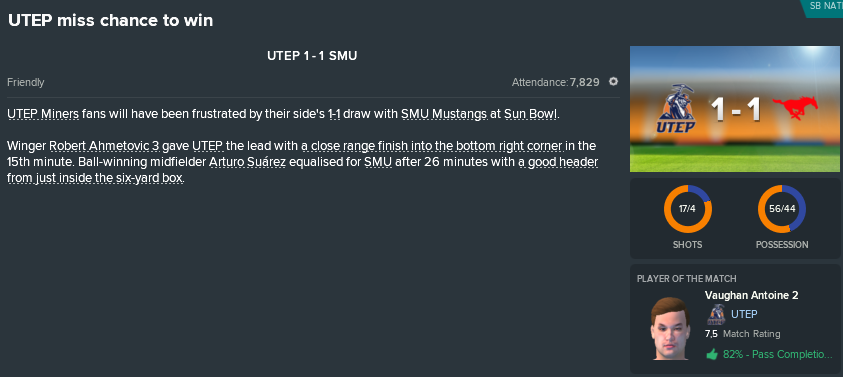Open the UTEP Miners team link

point(43,115)
